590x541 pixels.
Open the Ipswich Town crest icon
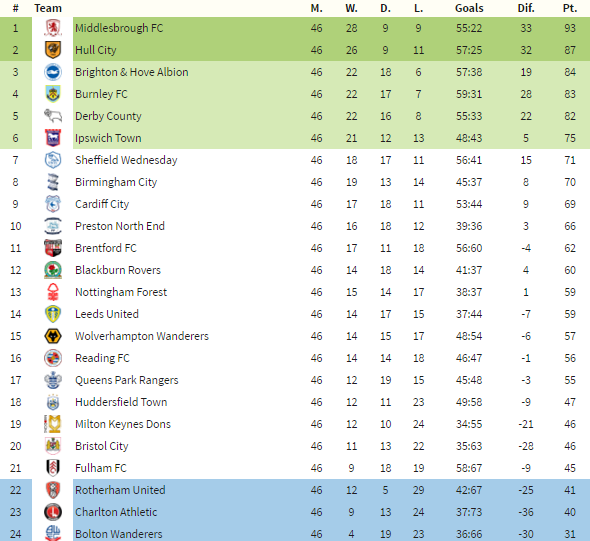coord(53,138)
